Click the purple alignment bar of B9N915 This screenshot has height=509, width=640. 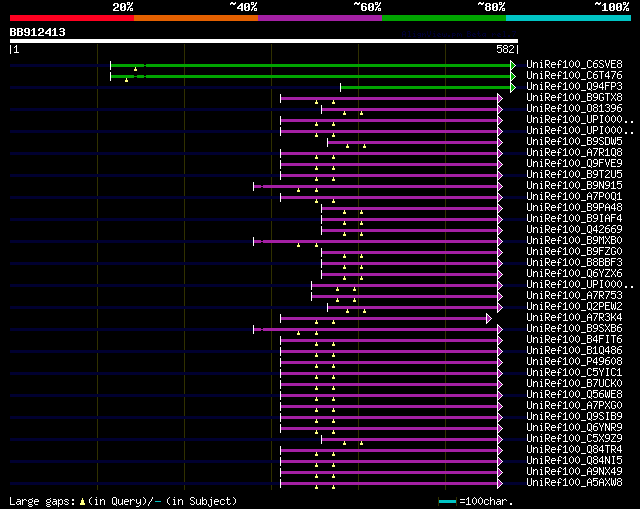[376, 187]
